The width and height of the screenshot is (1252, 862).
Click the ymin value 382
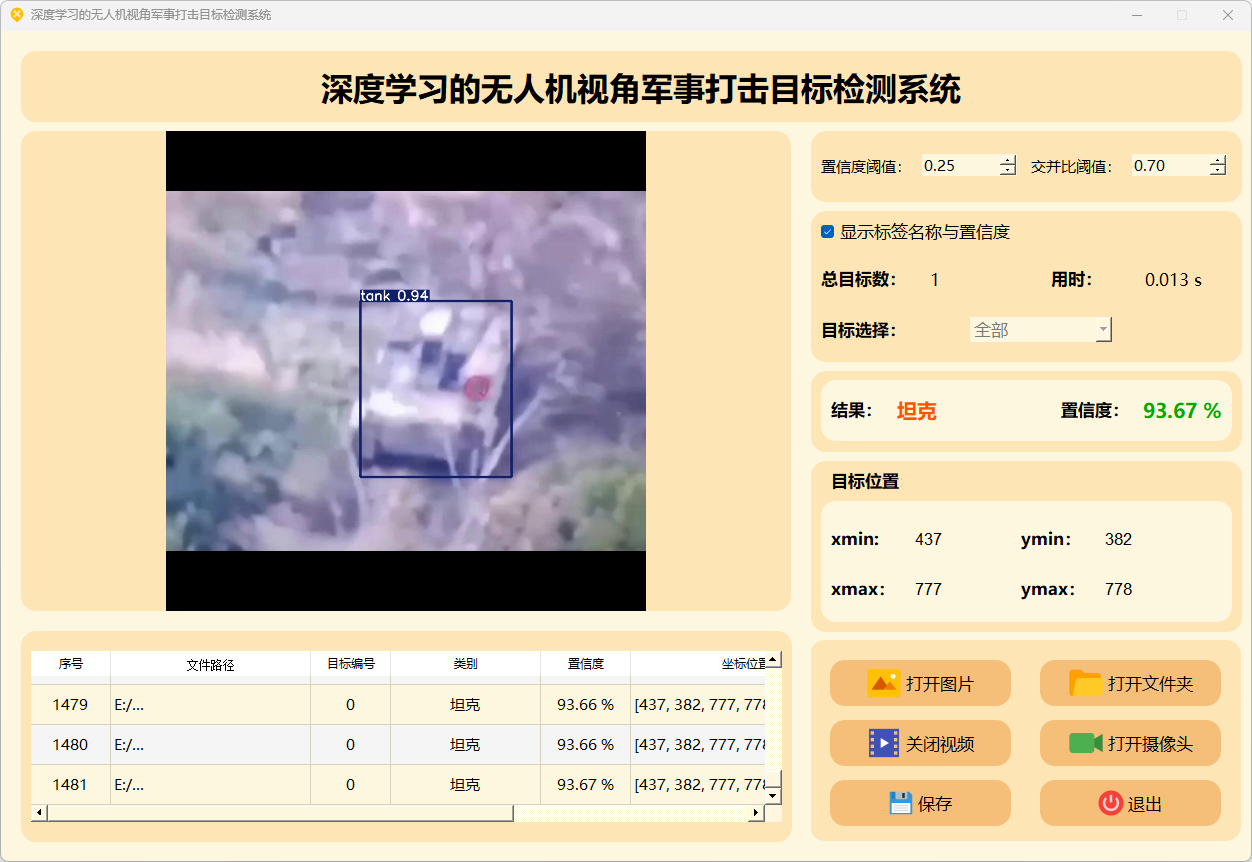(x=1118, y=539)
